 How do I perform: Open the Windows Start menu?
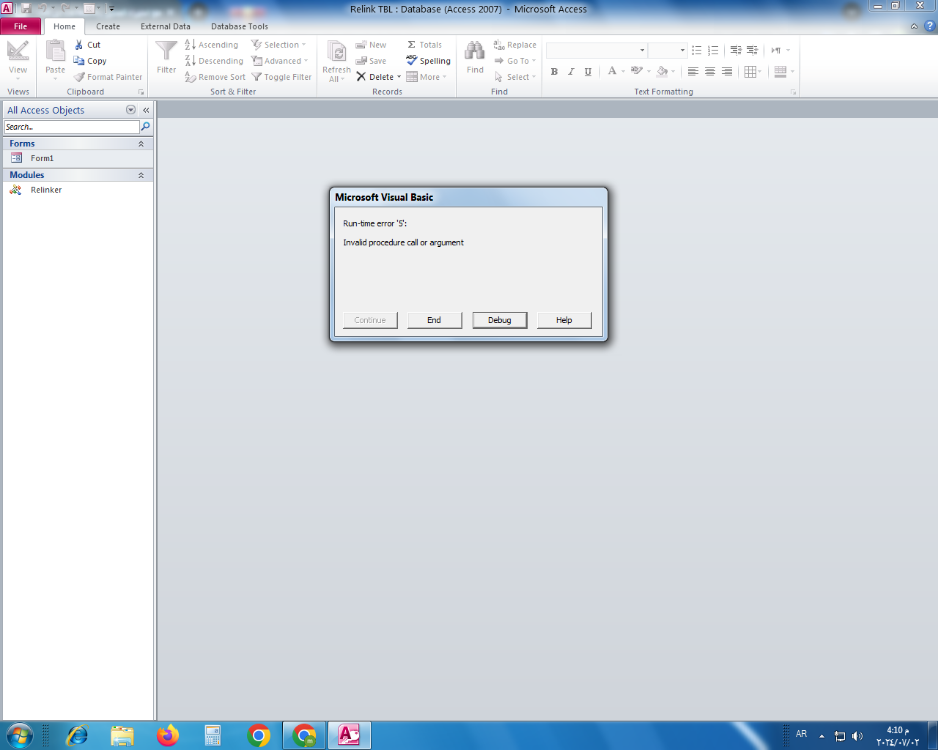(19, 736)
